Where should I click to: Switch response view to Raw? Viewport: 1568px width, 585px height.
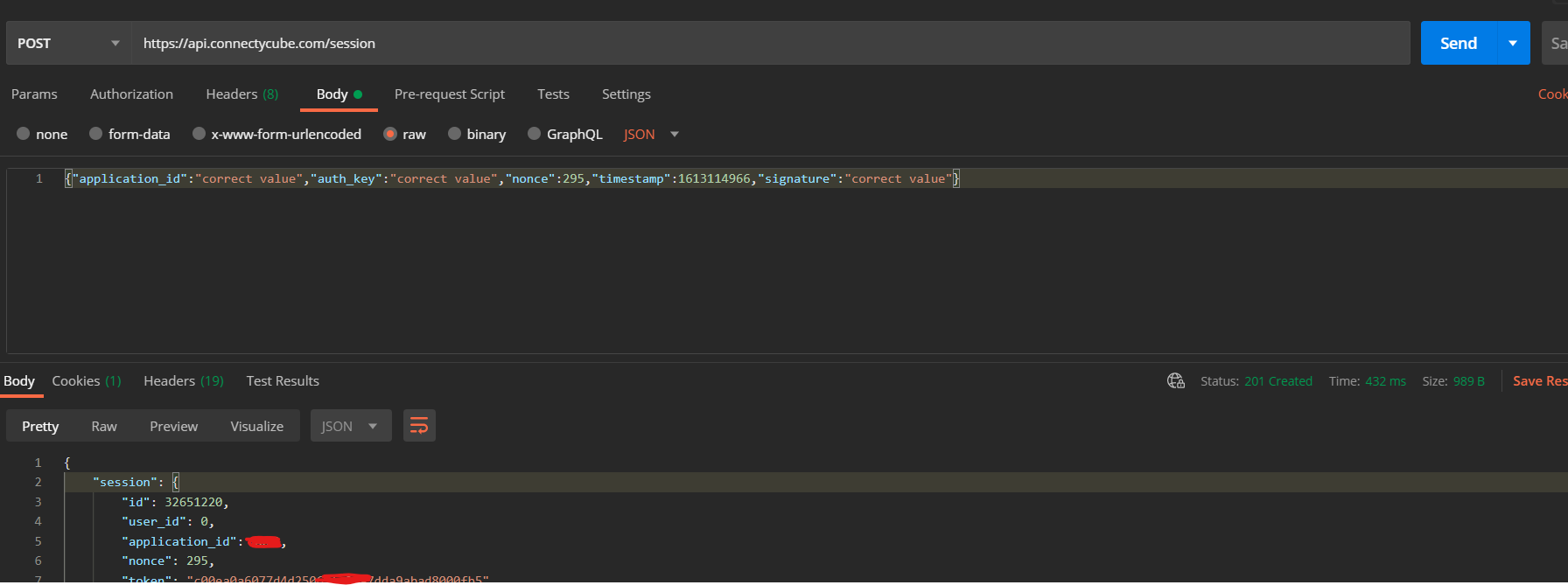coord(104,426)
